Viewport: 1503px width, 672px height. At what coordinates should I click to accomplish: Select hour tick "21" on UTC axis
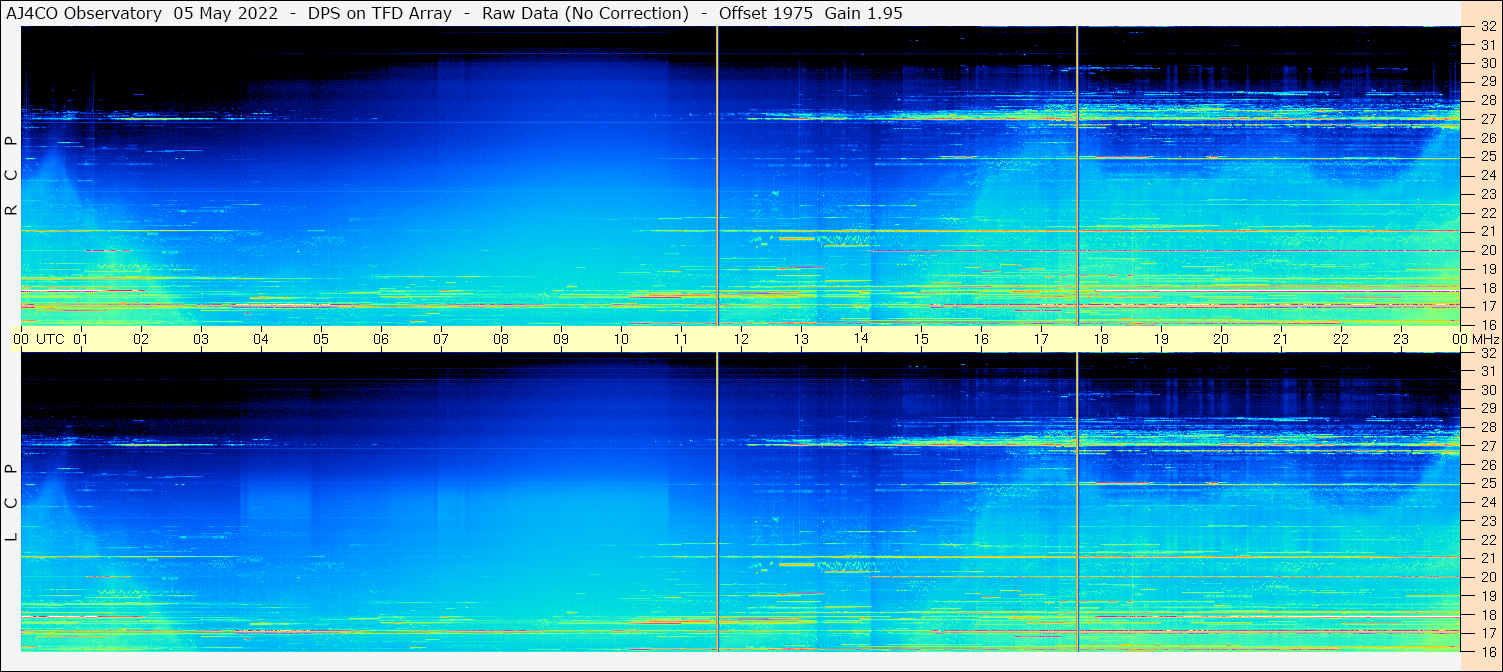1281,339
